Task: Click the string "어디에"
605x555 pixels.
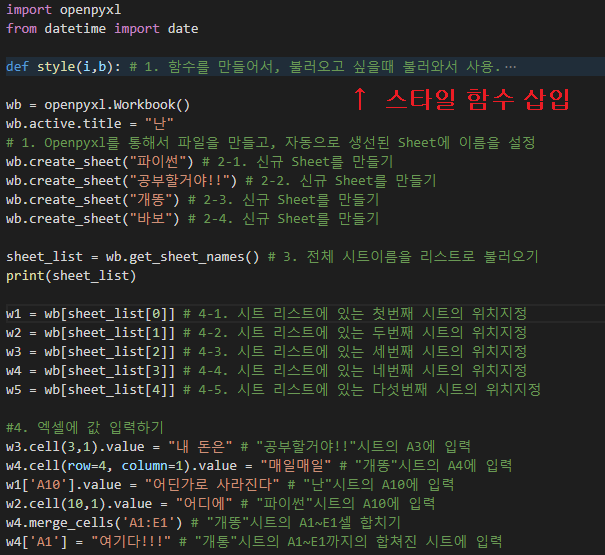Action: pos(204,504)
